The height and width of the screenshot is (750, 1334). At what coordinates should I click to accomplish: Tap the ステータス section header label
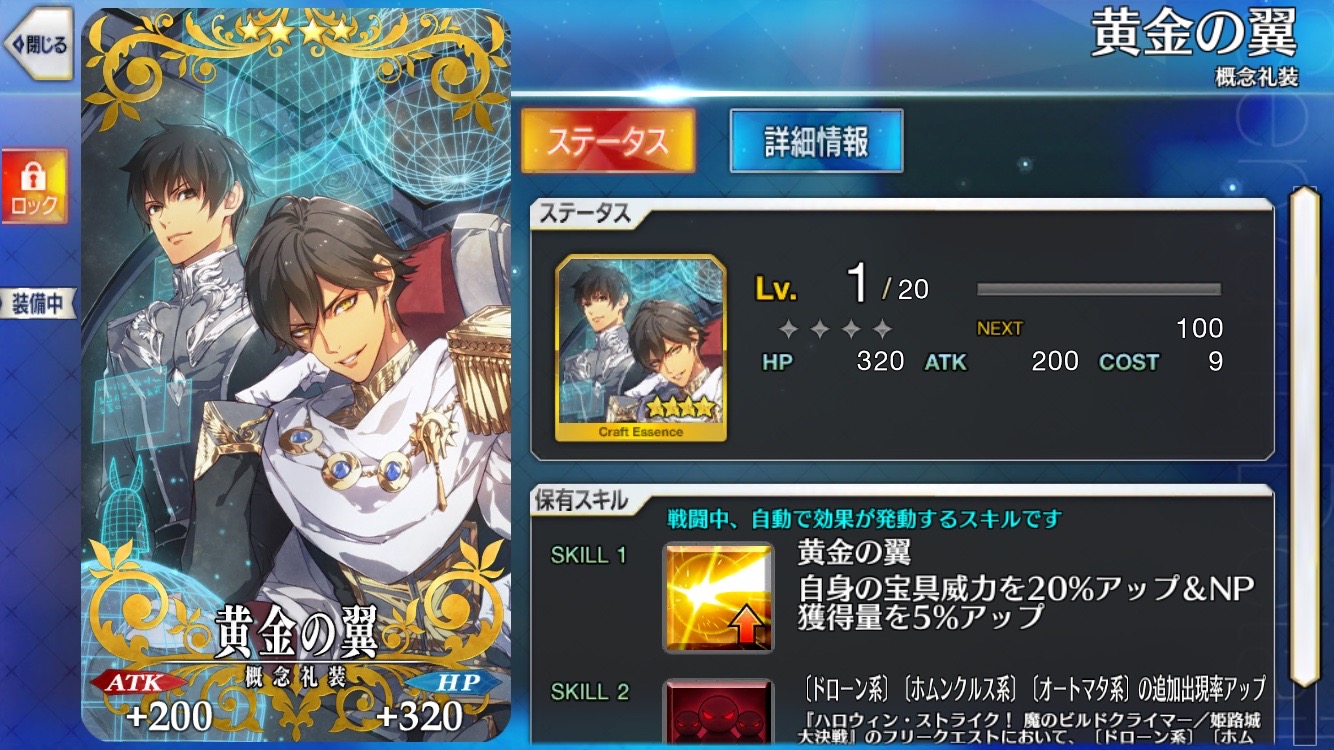[586, 212]
